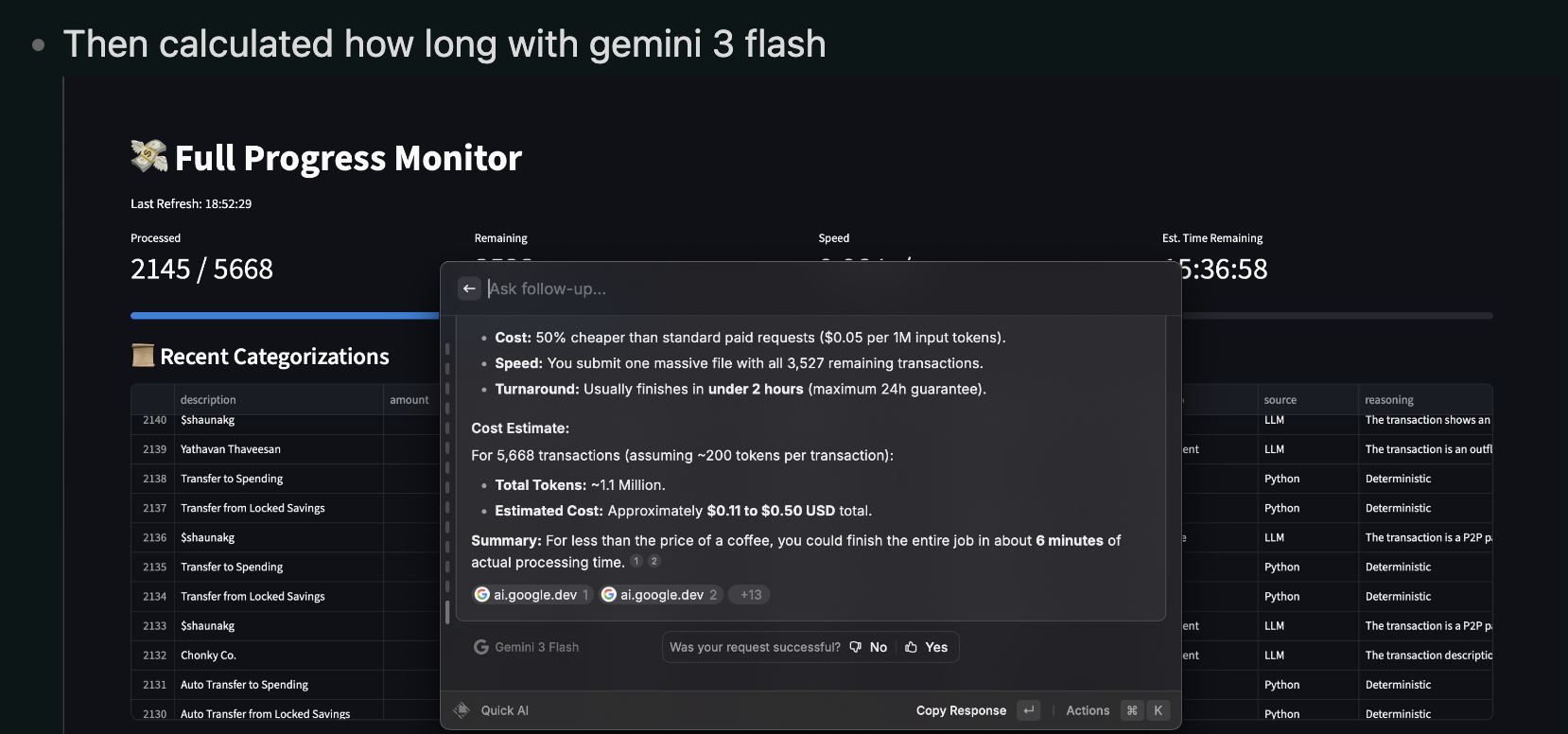This screenshot has width=1568, height=734.
Task: Select the Chonky Co. row in the table
Action: tap(208, 655)
